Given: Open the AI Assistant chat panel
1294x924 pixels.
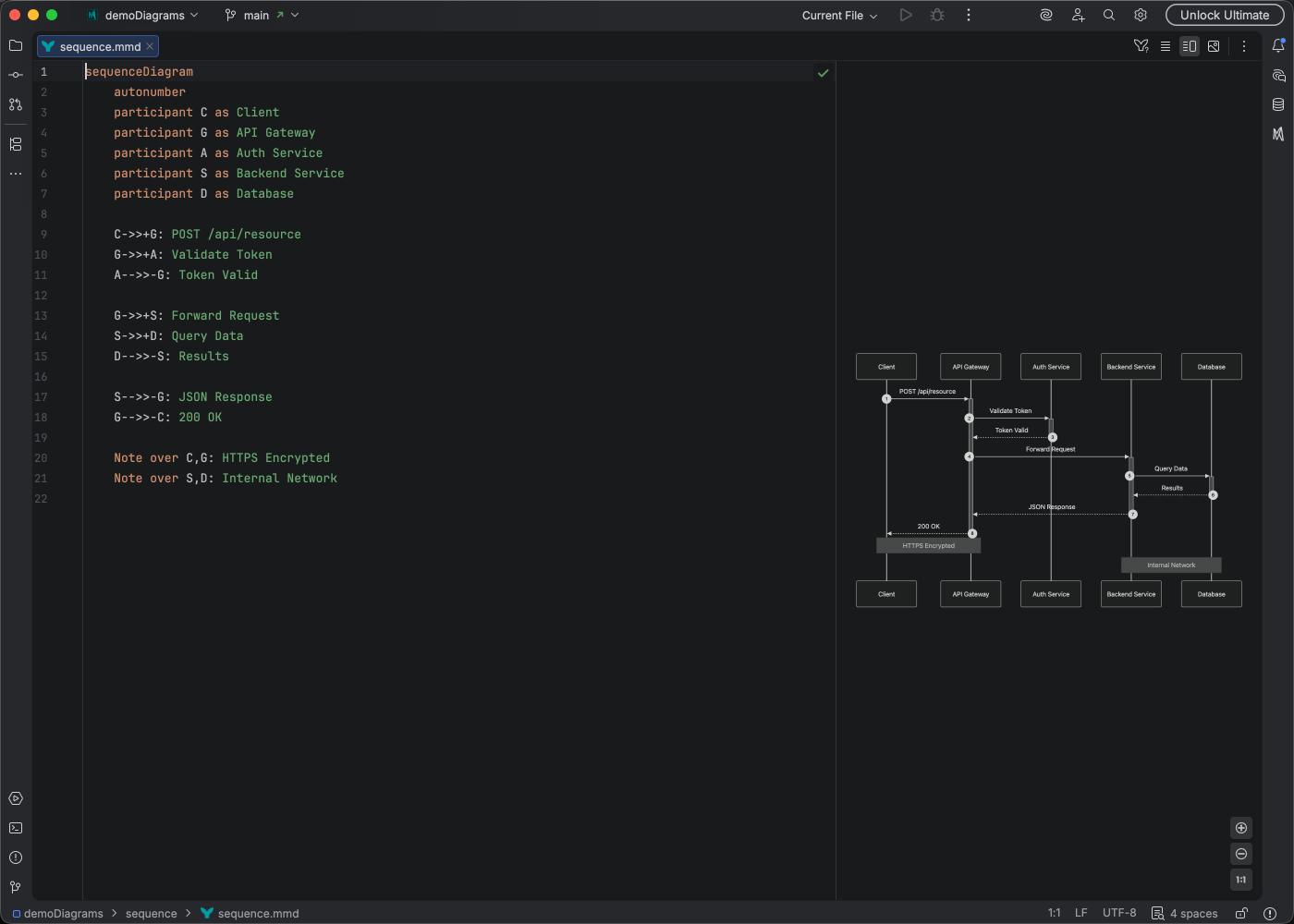Looking at the screenshot, I should [x=1279, y=76].
